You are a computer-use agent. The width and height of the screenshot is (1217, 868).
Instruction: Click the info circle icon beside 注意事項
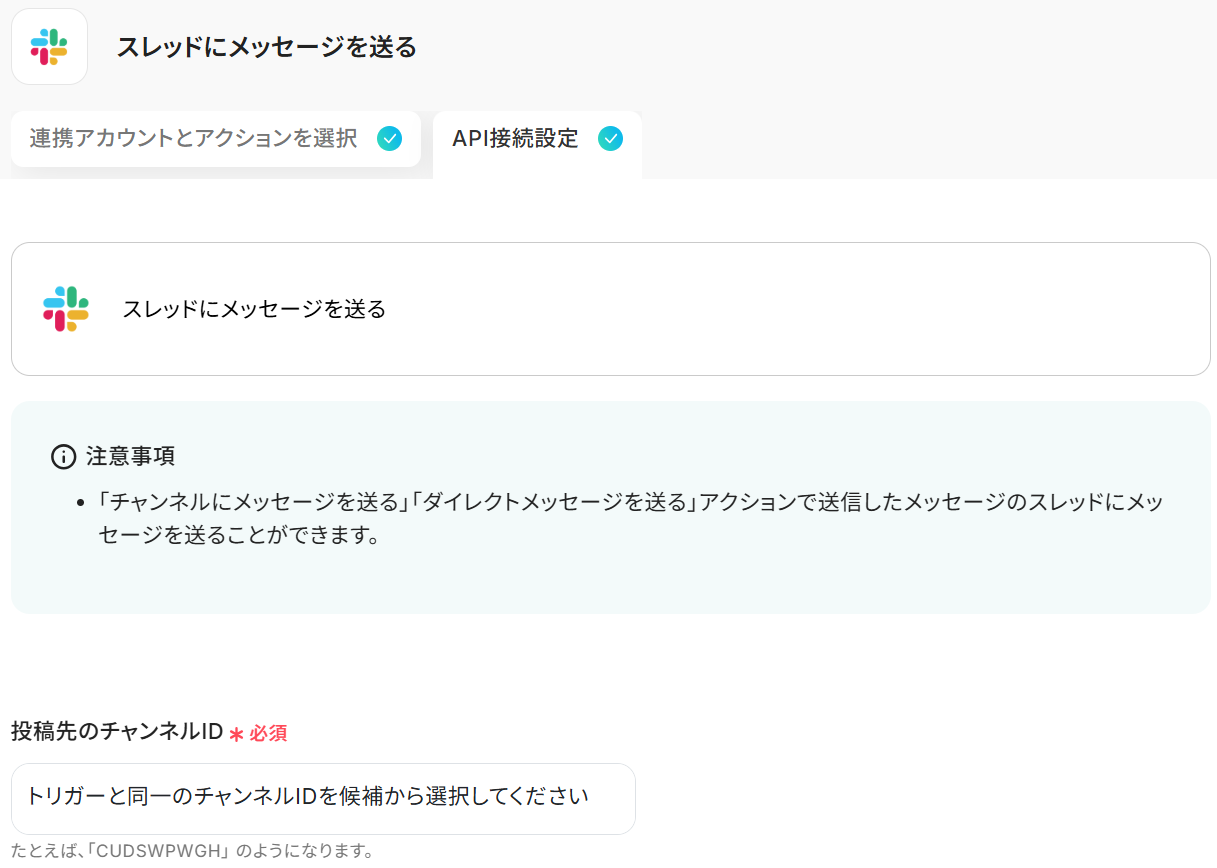coord(63,457)
